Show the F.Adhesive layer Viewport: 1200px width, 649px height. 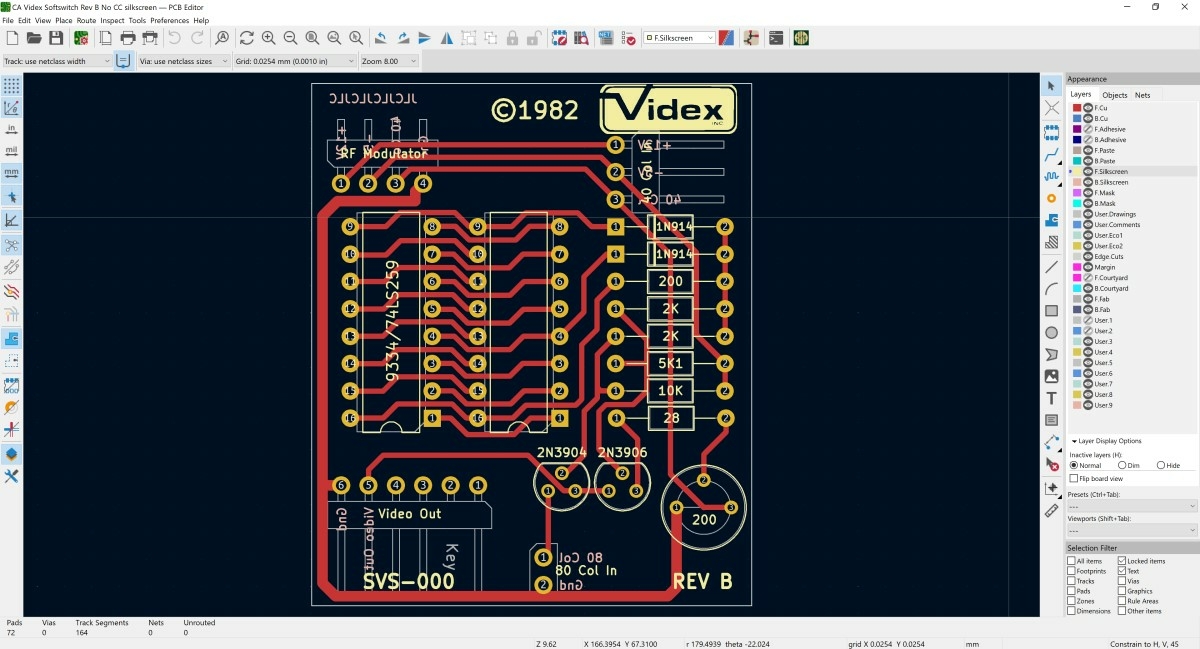(x=1088, y=129)
